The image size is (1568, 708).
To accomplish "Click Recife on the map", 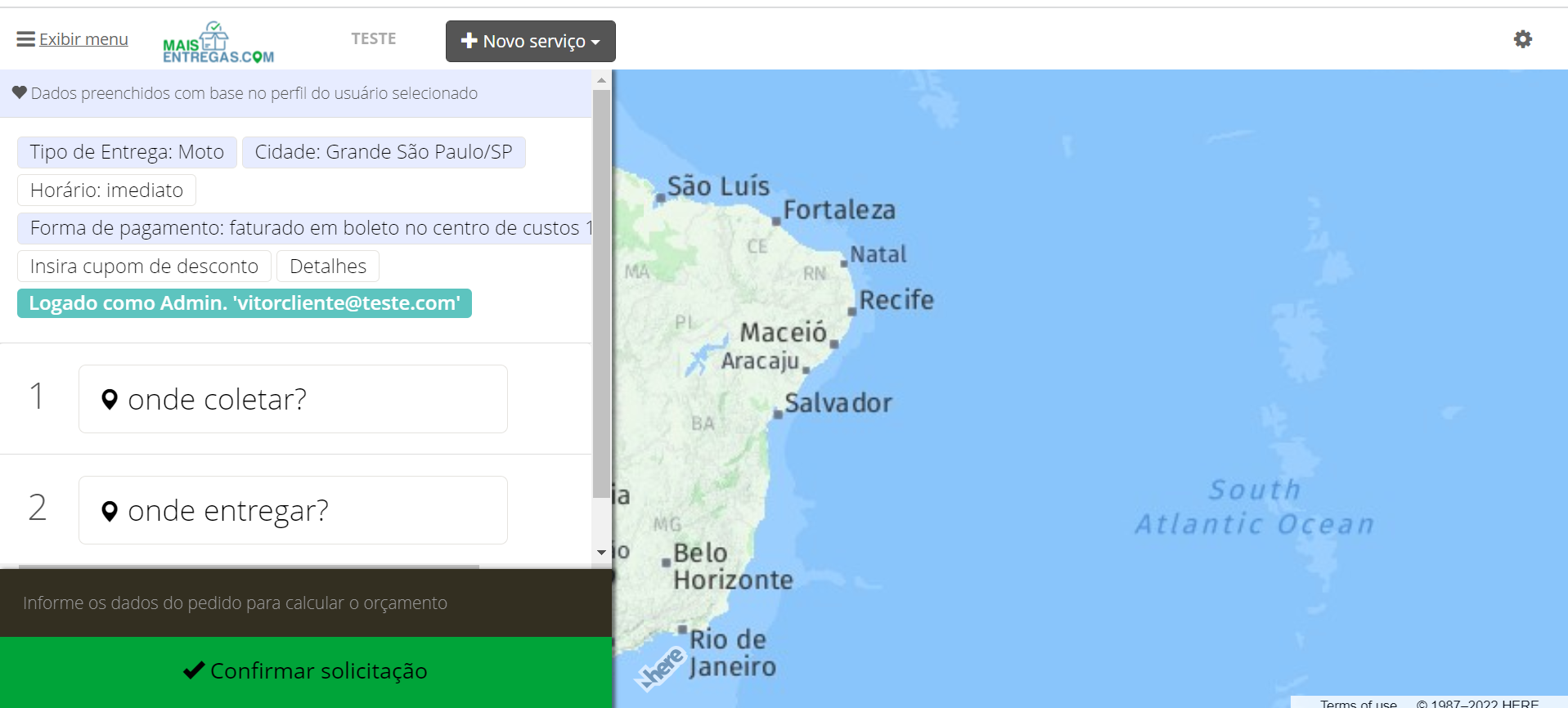I will point(896,300).
